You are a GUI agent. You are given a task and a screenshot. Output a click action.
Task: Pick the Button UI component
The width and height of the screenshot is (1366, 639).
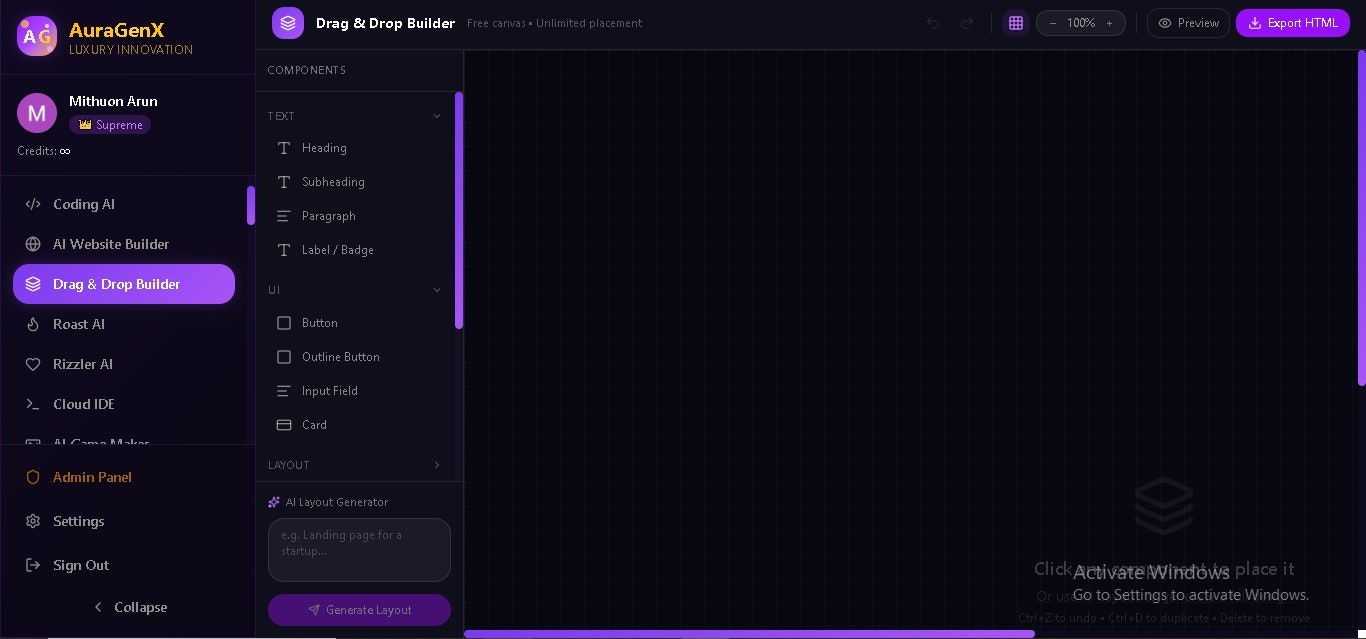pos(319,323)
